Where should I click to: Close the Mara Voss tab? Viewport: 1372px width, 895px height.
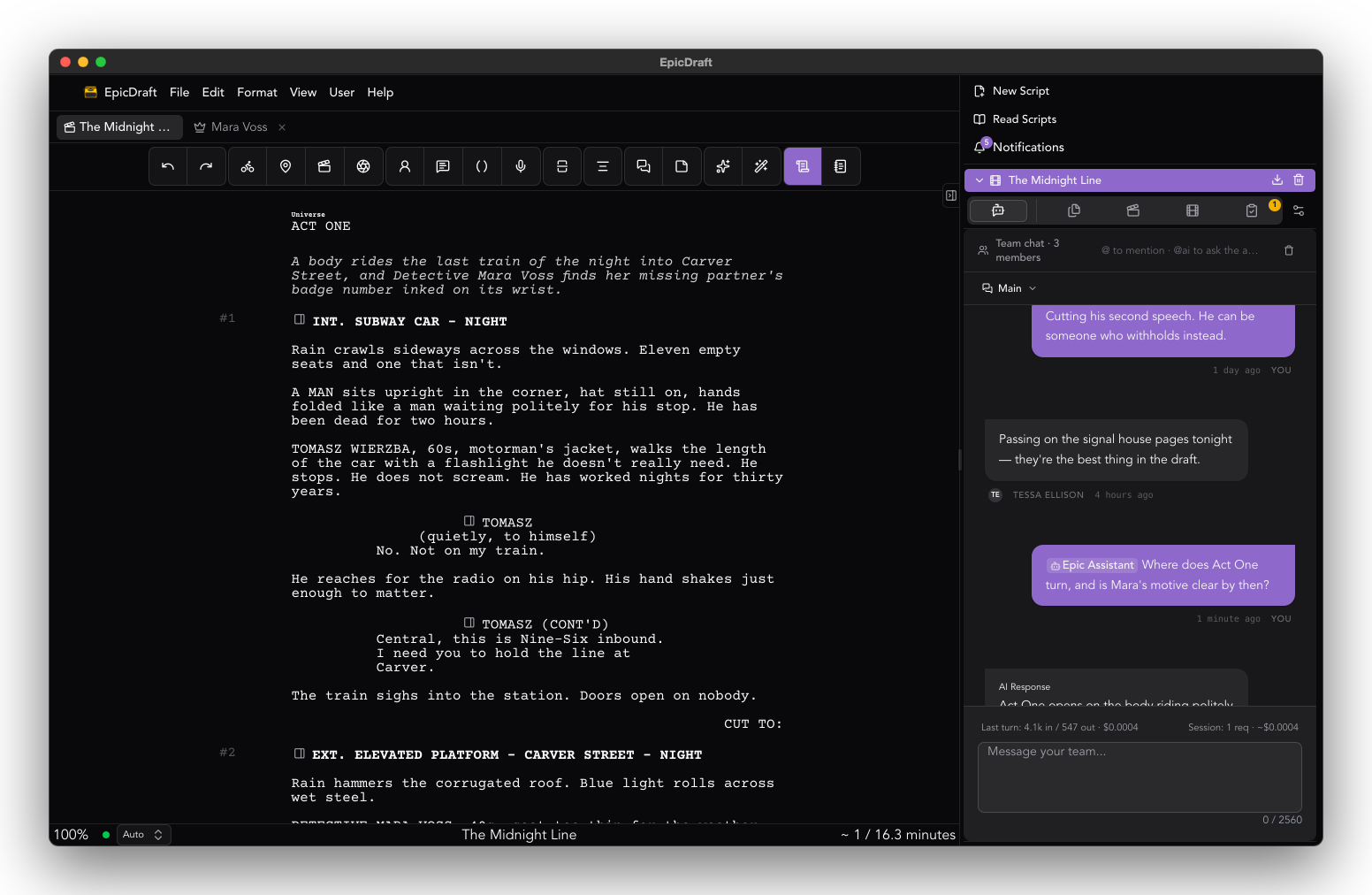click(x=282, y=127)
